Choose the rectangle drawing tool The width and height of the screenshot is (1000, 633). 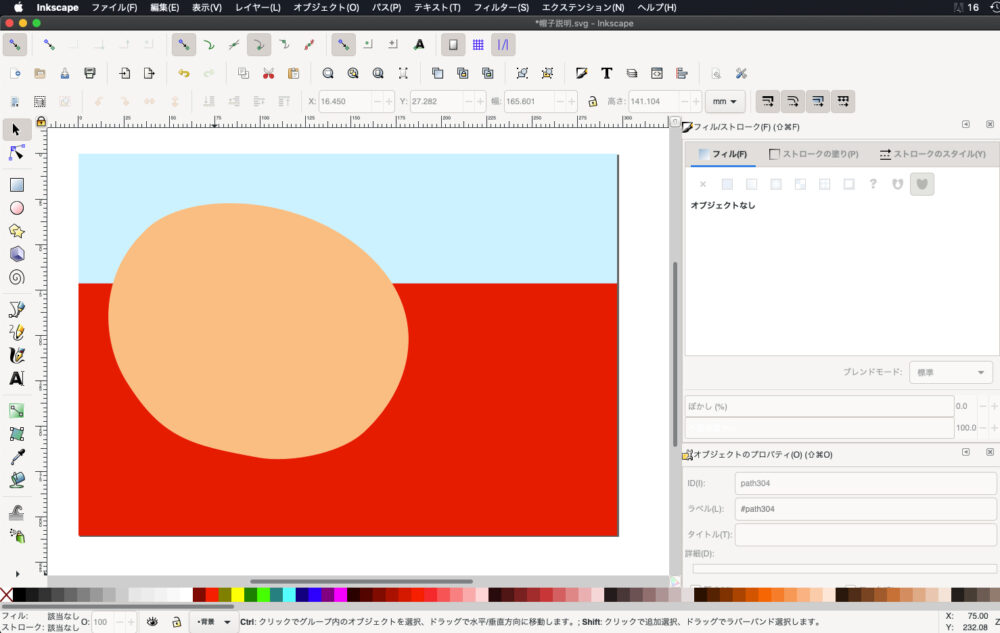tap(17, 185)
